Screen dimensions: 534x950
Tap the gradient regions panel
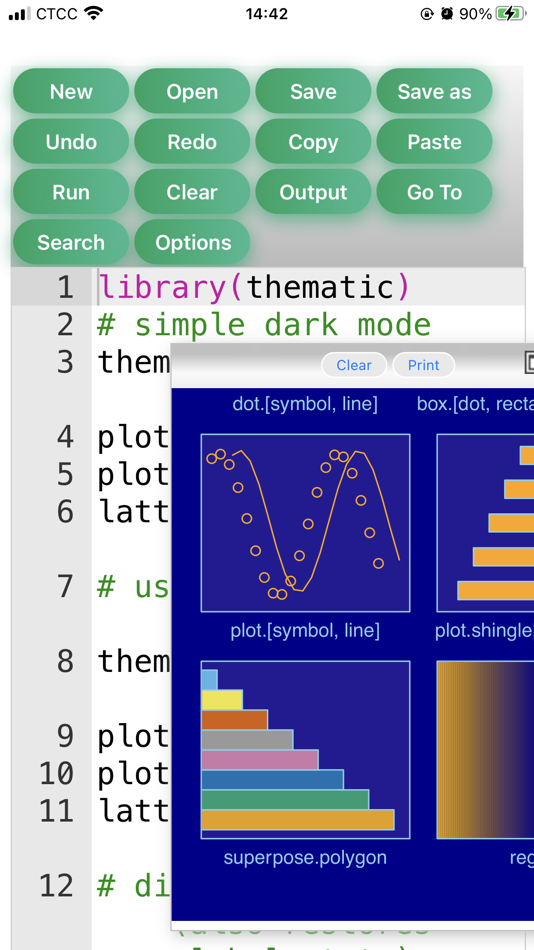pos(486,750)
